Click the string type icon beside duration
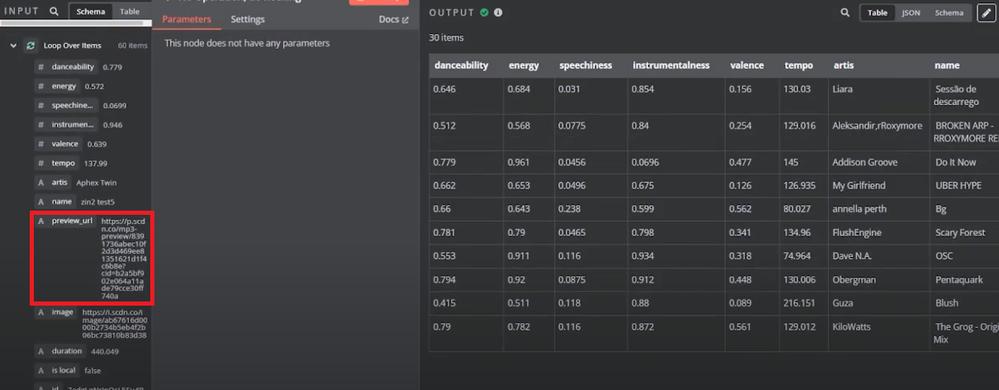Screen dimensions: 999x390 (41, 351)
